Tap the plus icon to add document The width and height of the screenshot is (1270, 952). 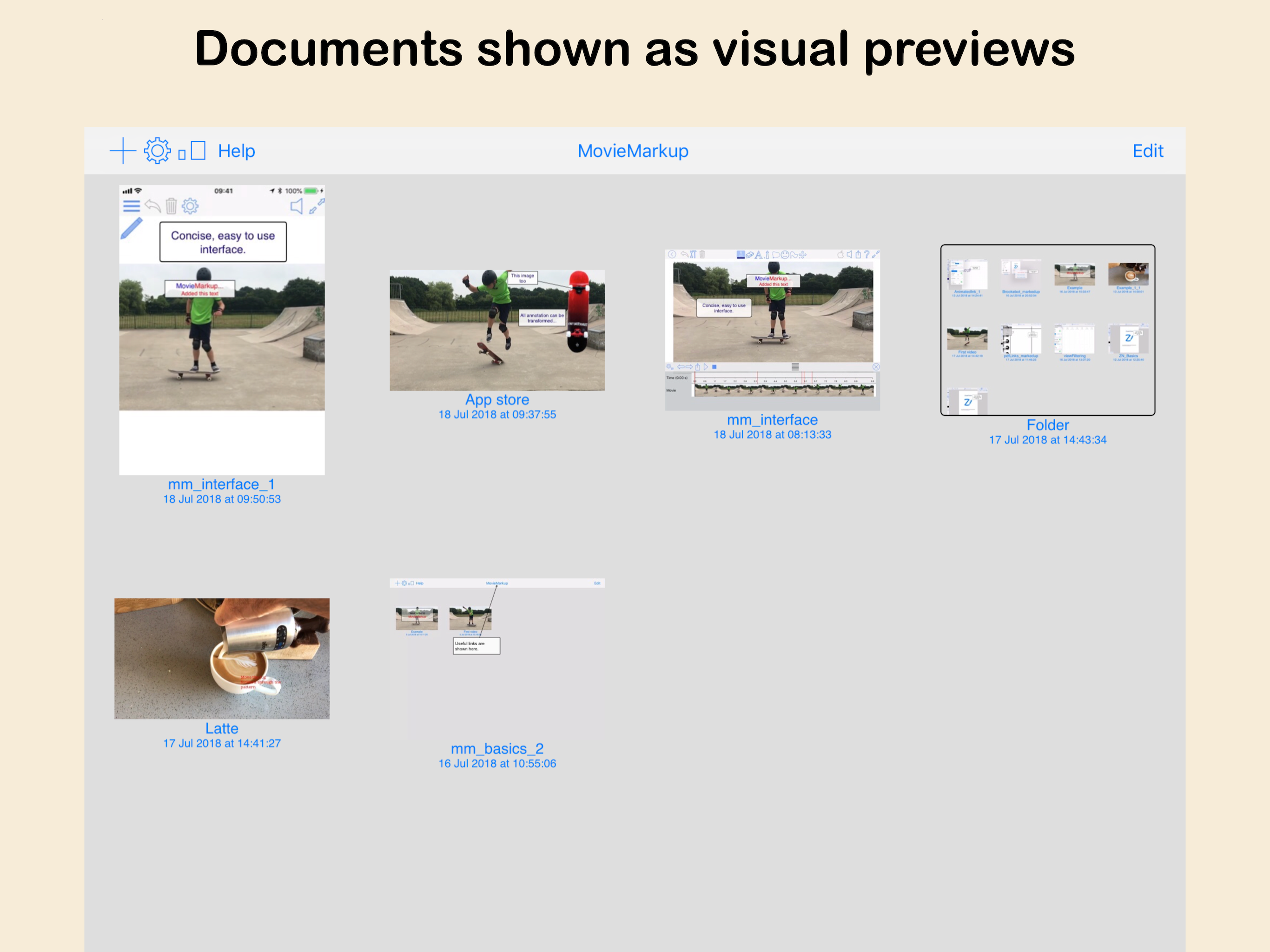point(122,151)
